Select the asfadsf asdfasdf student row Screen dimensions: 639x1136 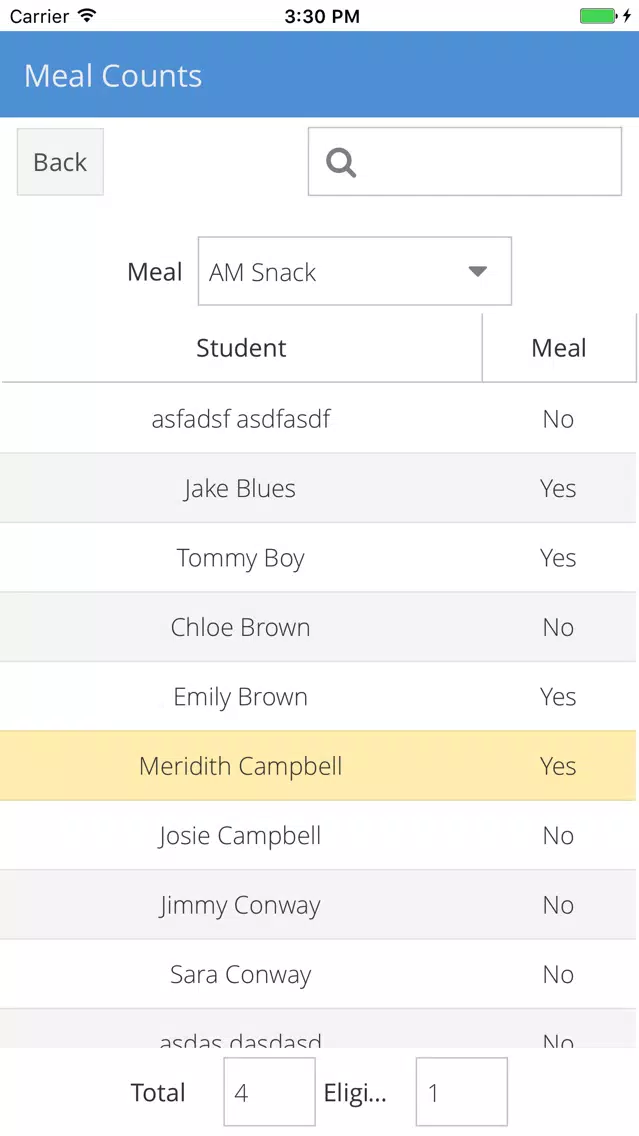pos(318,419)
